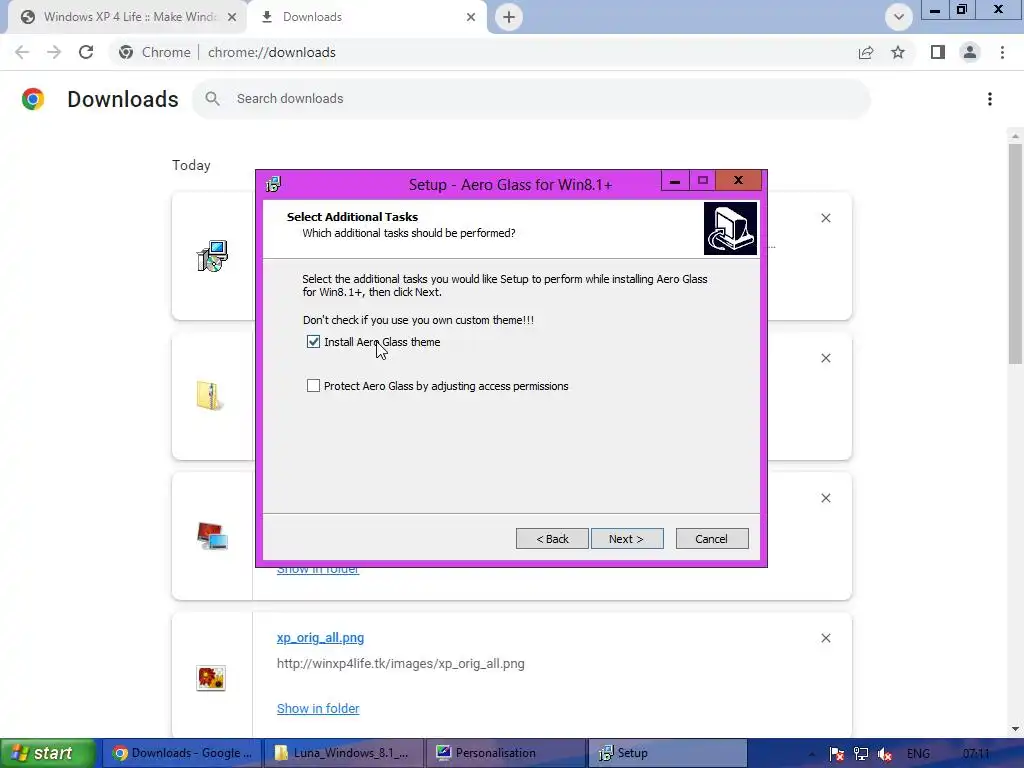Remove the third download entry
Viewport: 1024px width, 768px height.
(x=825, y=498)
